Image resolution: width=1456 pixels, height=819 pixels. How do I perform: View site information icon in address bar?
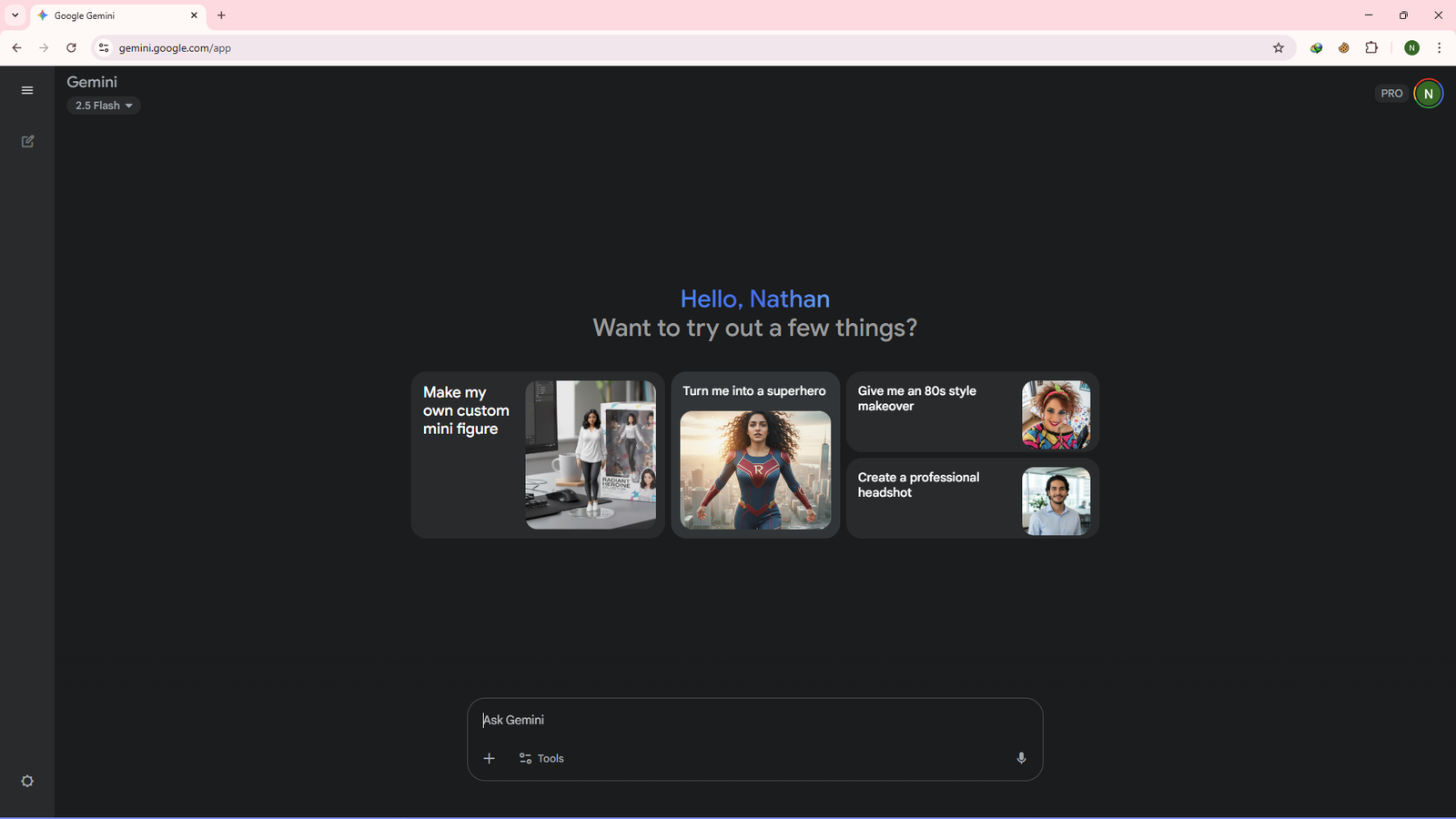click(x=104, y=48)
